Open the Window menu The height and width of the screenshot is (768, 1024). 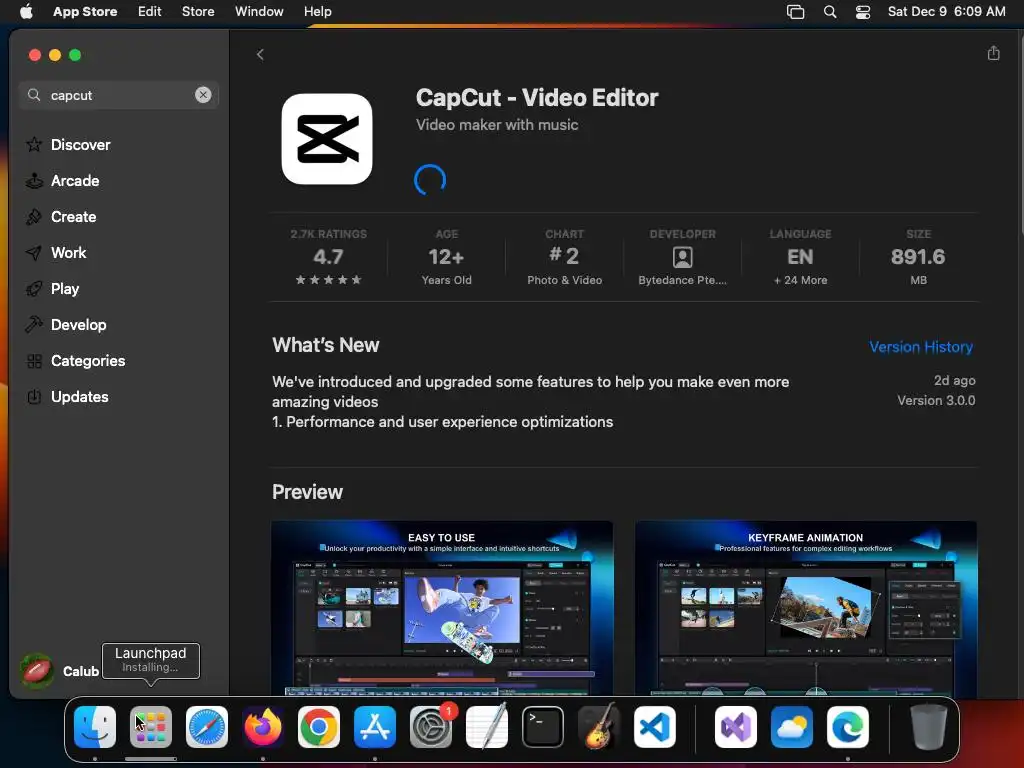259,11
